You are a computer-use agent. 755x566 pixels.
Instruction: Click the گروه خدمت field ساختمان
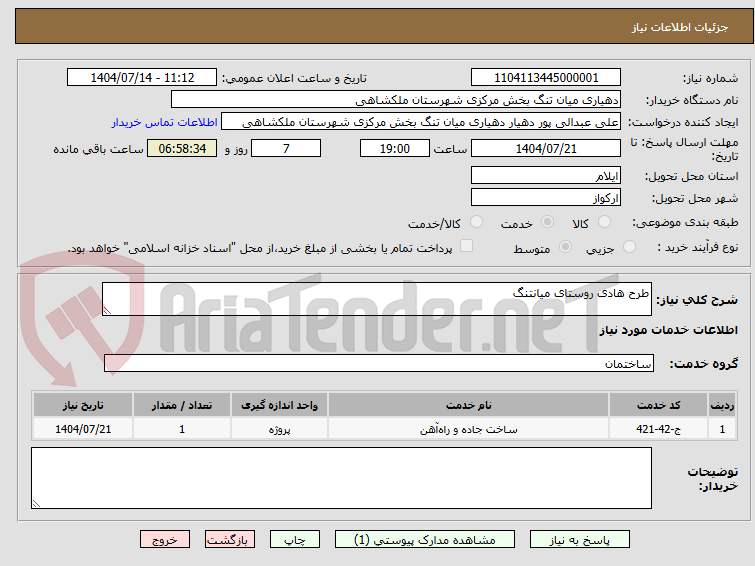click(x=378, y=363)
